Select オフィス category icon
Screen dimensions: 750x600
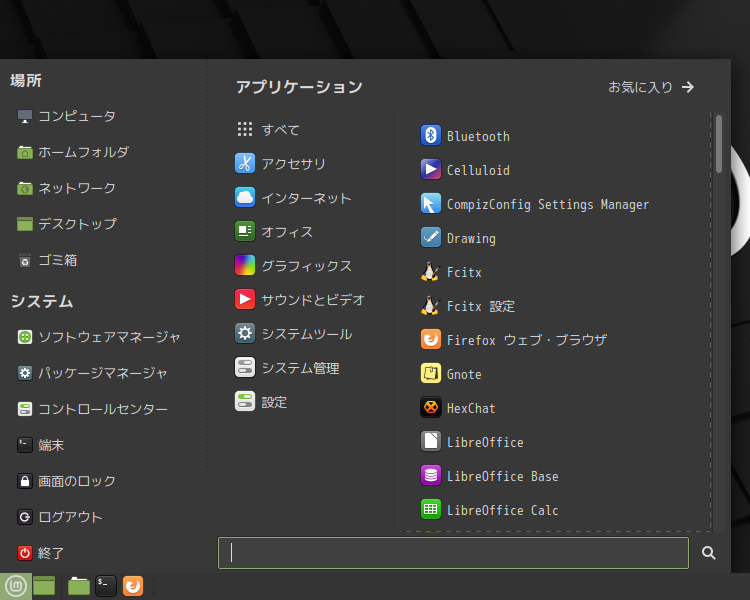[245, 231]
